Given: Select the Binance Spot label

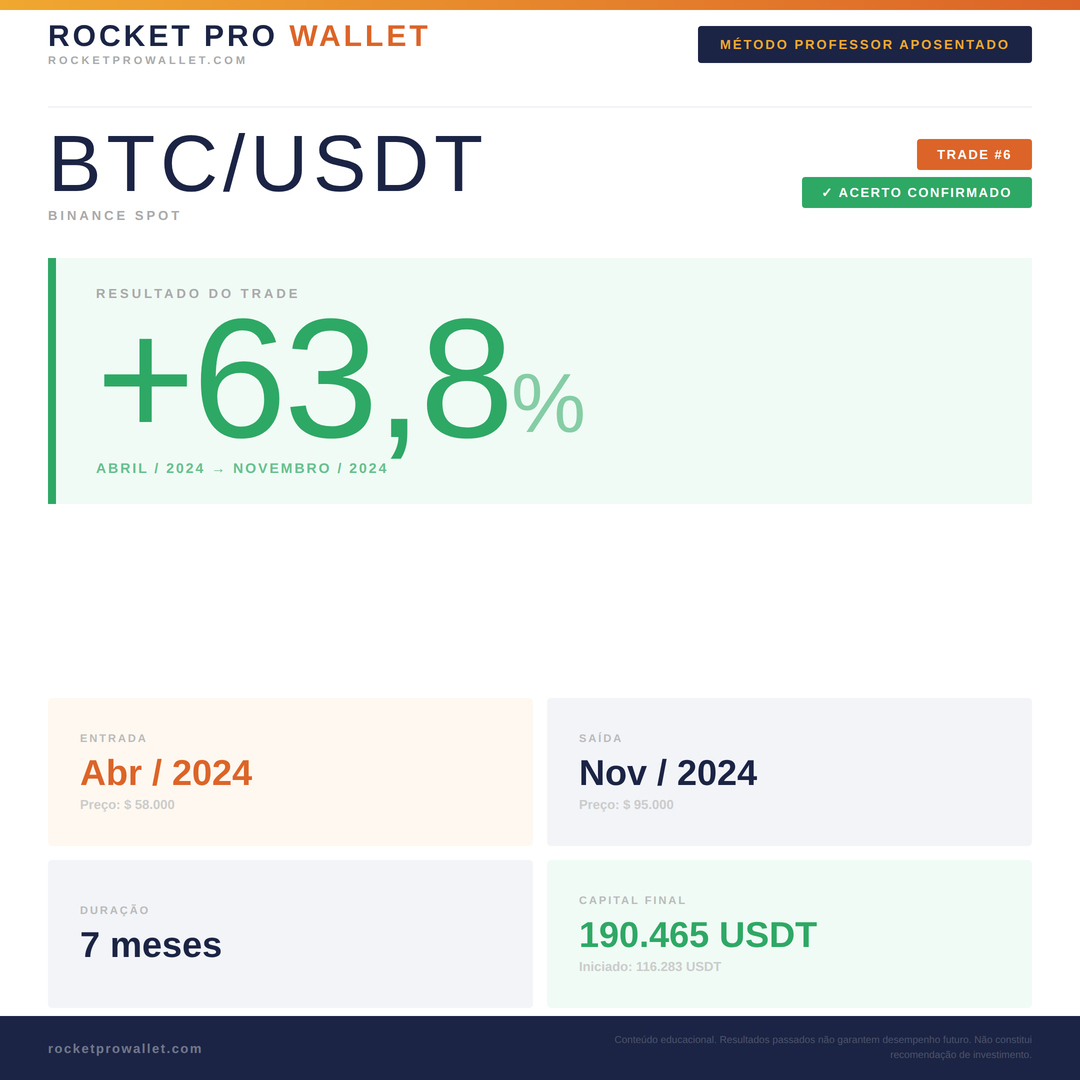Looking at the screenshot, I should point(115,216).
